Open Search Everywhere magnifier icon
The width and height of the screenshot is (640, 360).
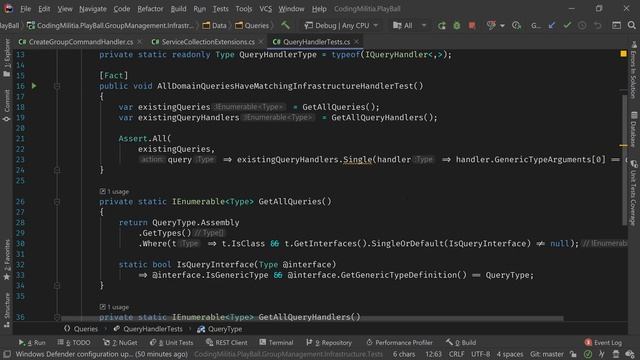631,26
